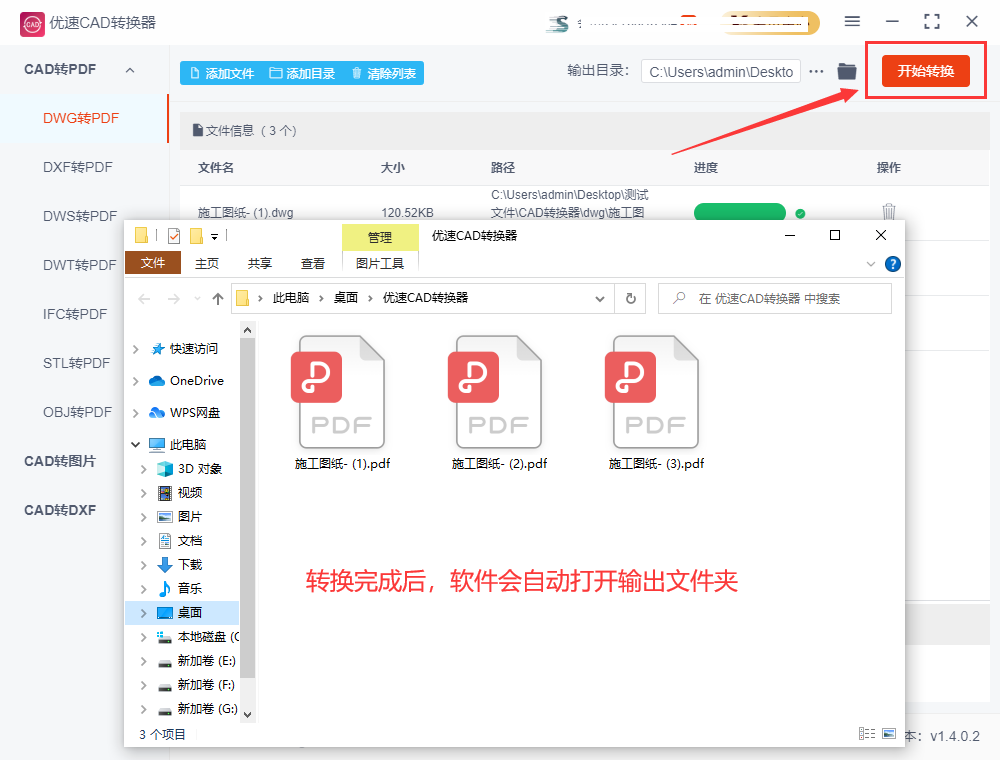Click navigation pane scrollbar down arrow

(x=247, y=715)
